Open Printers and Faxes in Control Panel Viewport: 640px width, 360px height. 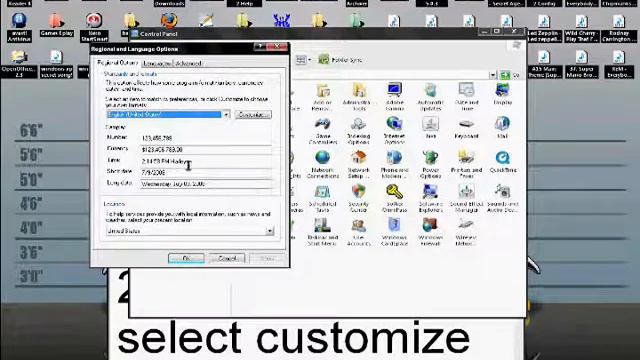coord(466,164)
